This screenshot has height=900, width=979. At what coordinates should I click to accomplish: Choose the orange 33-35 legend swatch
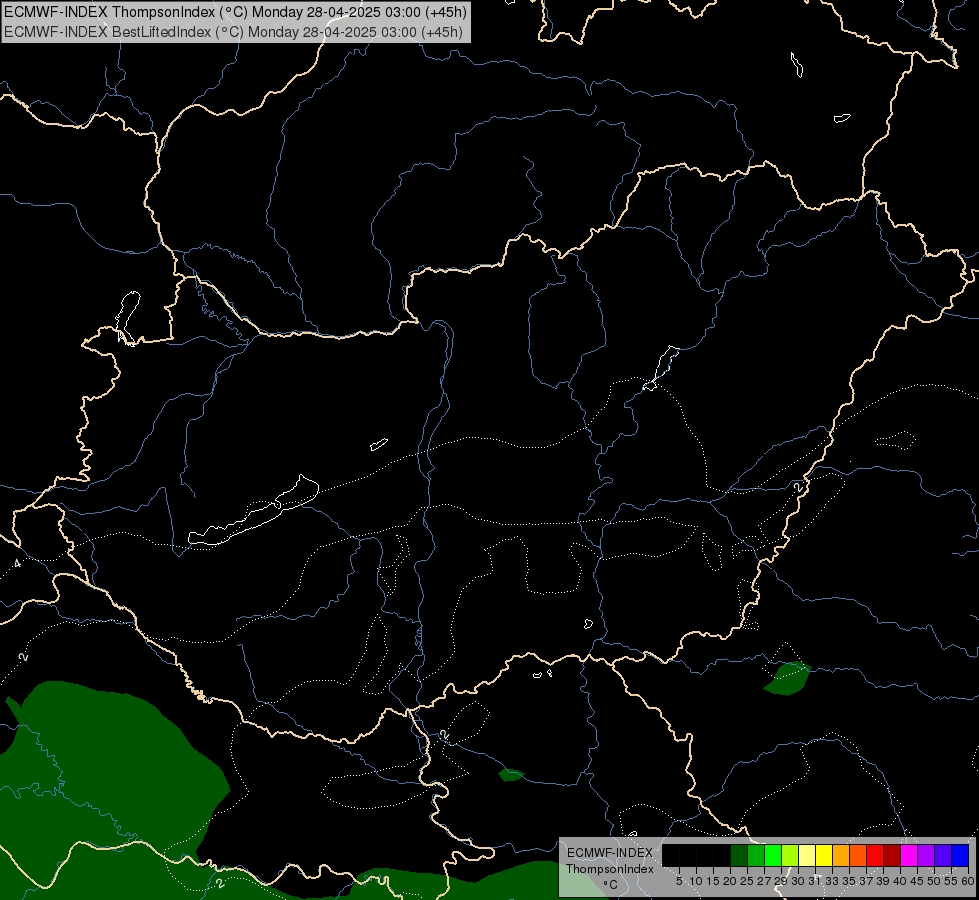click(841, 855)
